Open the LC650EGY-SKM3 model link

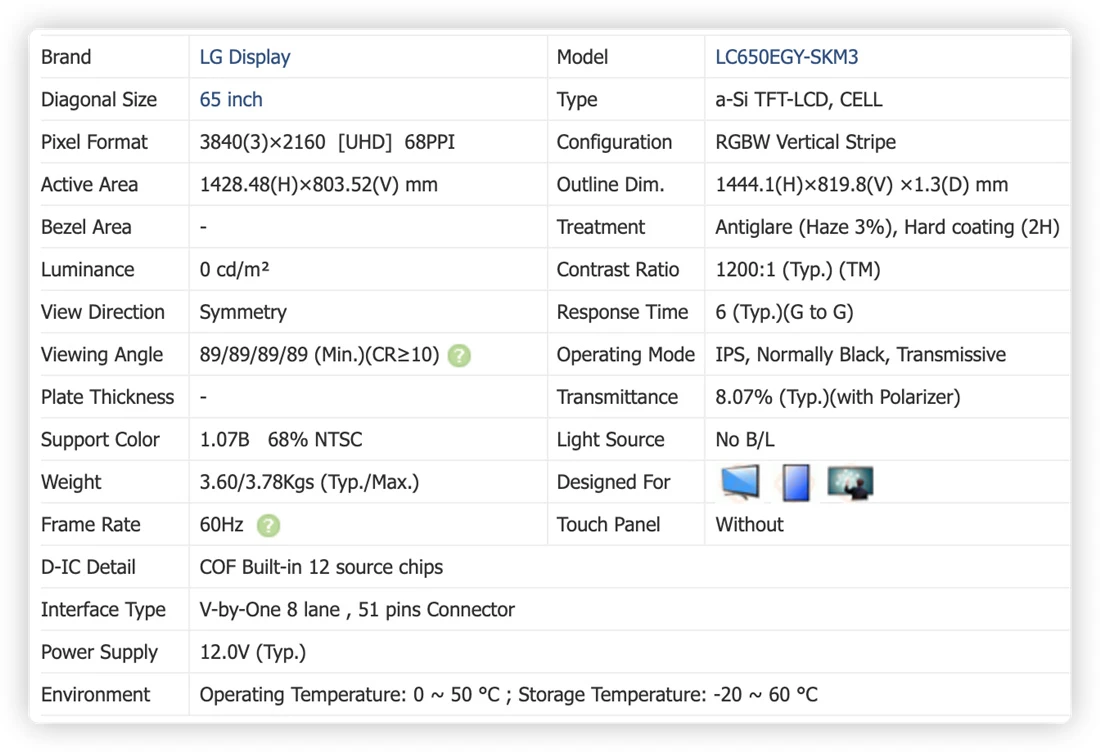(x=786, y=57)
